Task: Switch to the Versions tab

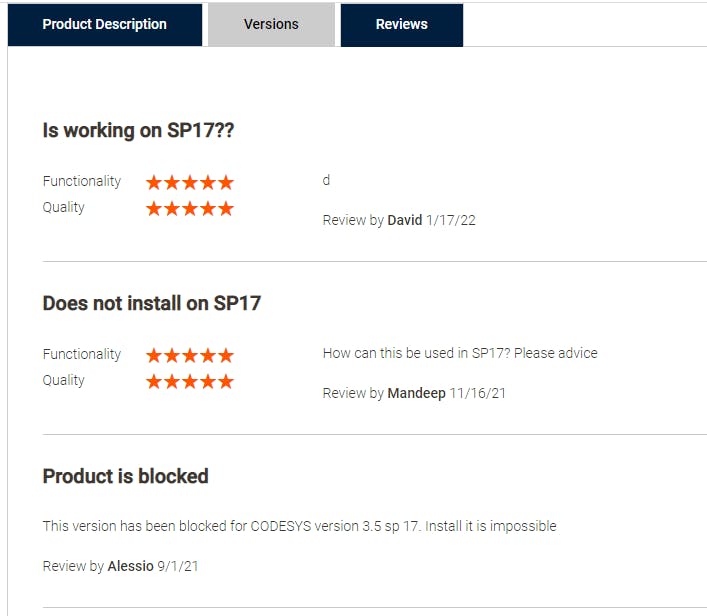Action: point(271,24)
